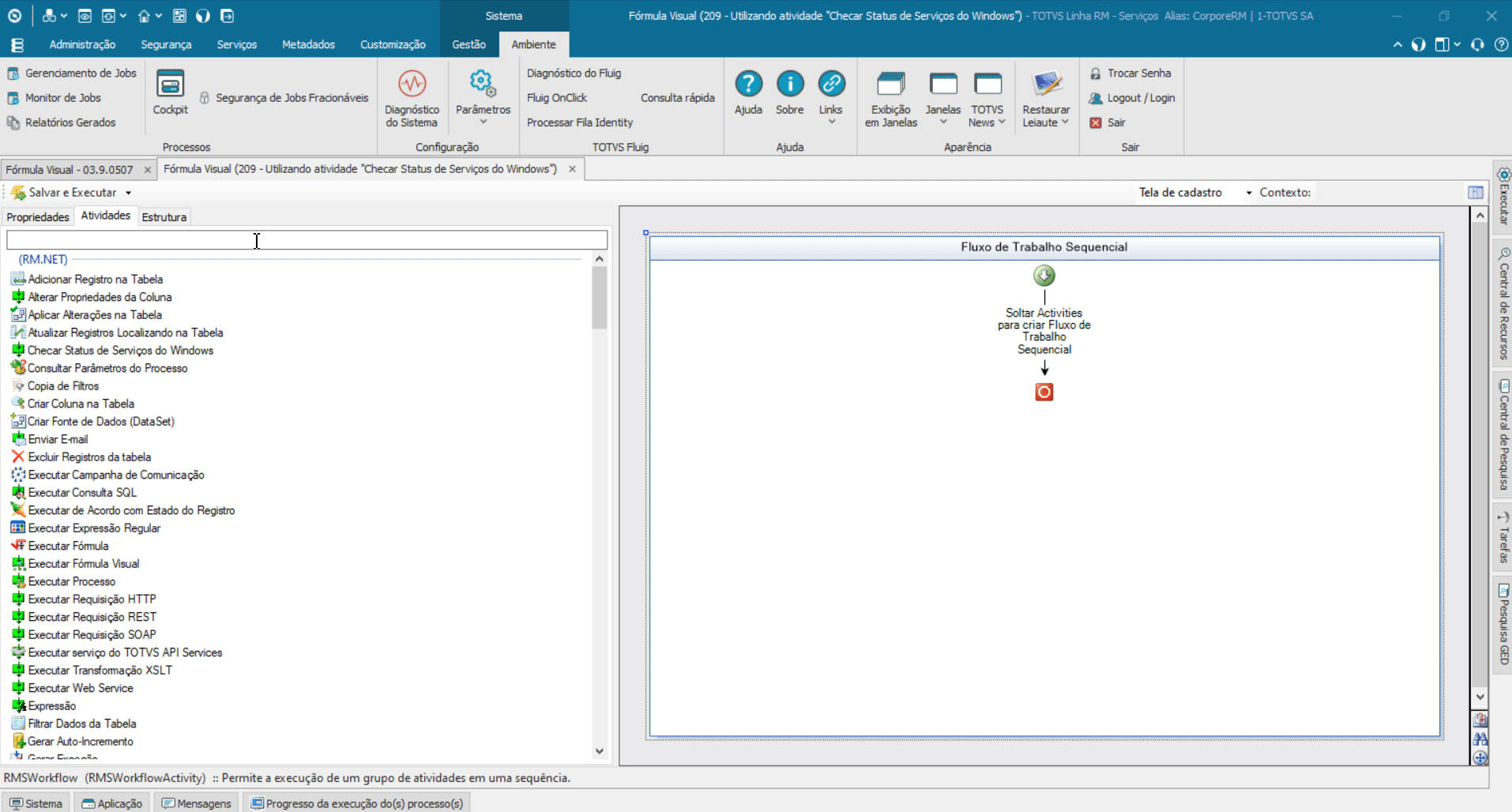Collapse the ribbon with the up chevron
The height and width of the screenshot is (812, 1512).
coord(1397,45)
